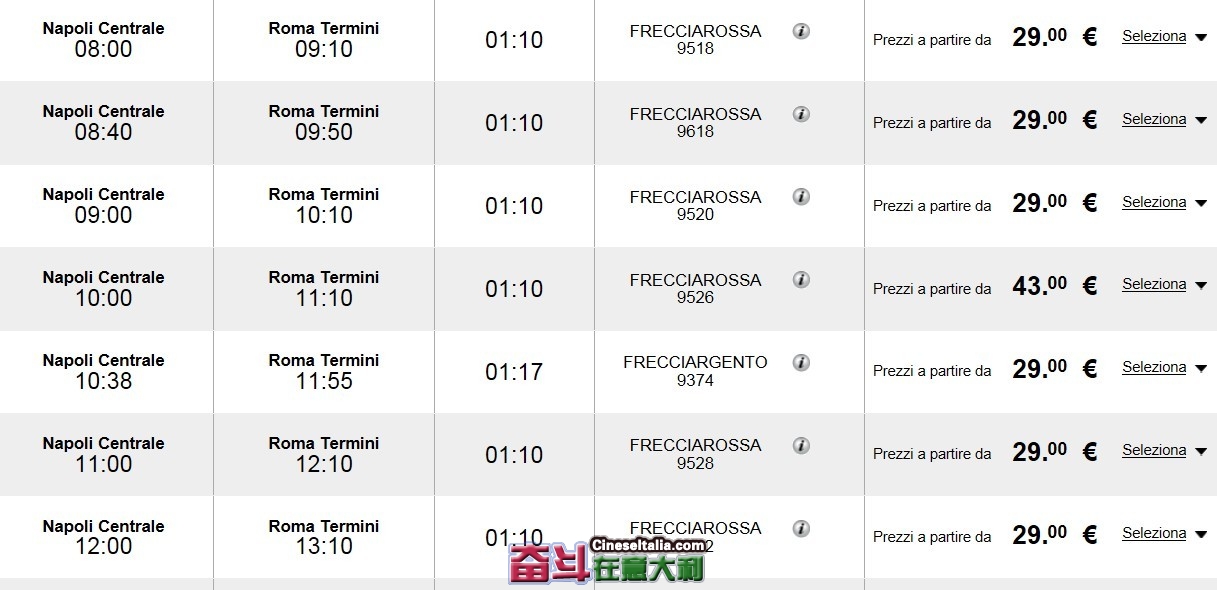This screenshot has width=1217, height=590.
Task: Click info icon on the 12:00 departure row
Action: click(801, 528)
